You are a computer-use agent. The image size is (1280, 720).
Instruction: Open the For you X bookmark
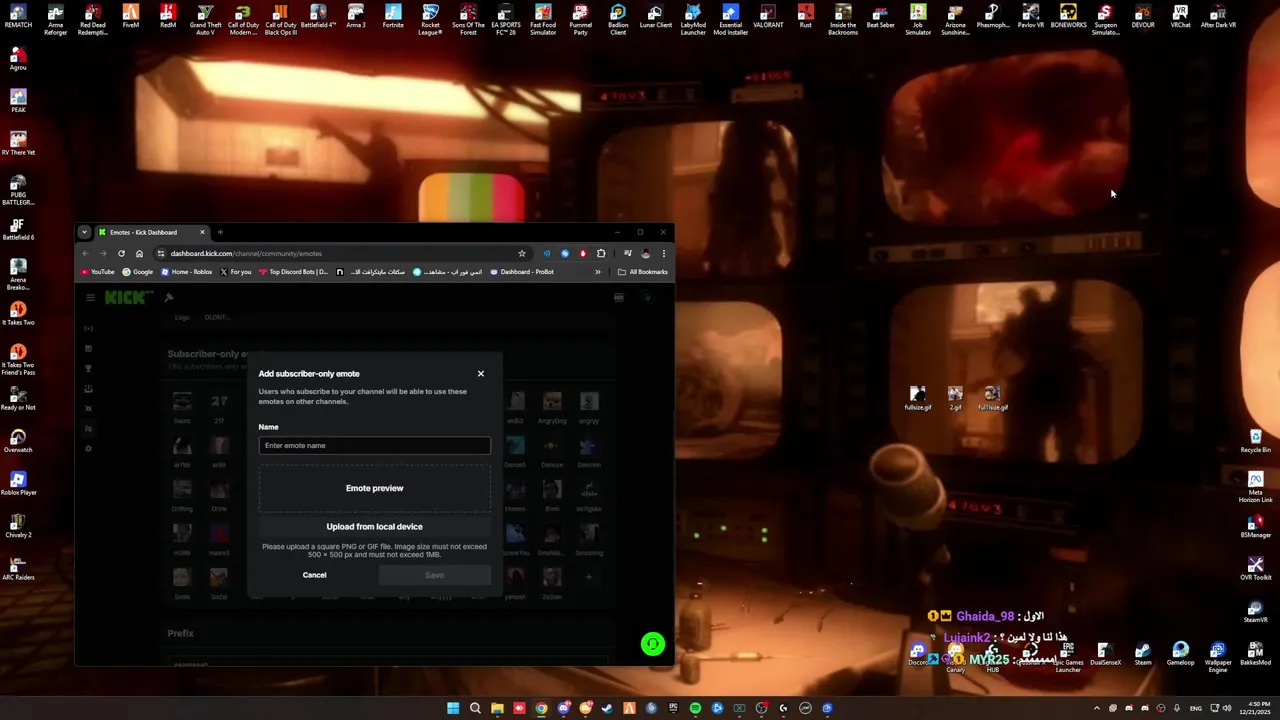click(x=235, y=272)
